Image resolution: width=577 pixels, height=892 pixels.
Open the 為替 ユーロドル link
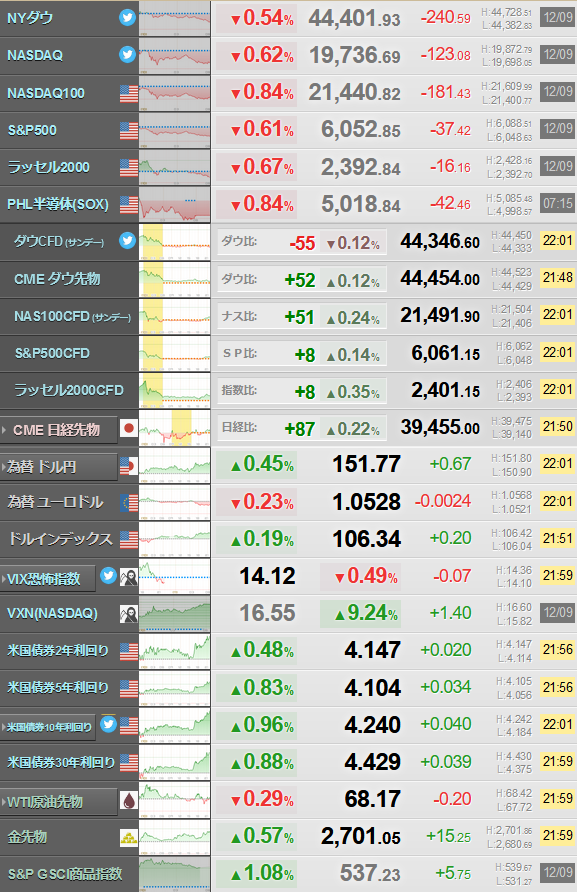click(55, 502)
